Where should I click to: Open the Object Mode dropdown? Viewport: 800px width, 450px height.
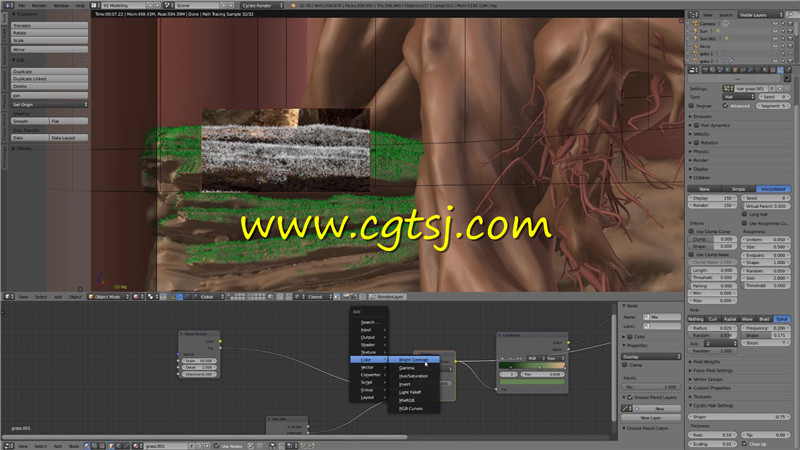(x=109, y=296)
